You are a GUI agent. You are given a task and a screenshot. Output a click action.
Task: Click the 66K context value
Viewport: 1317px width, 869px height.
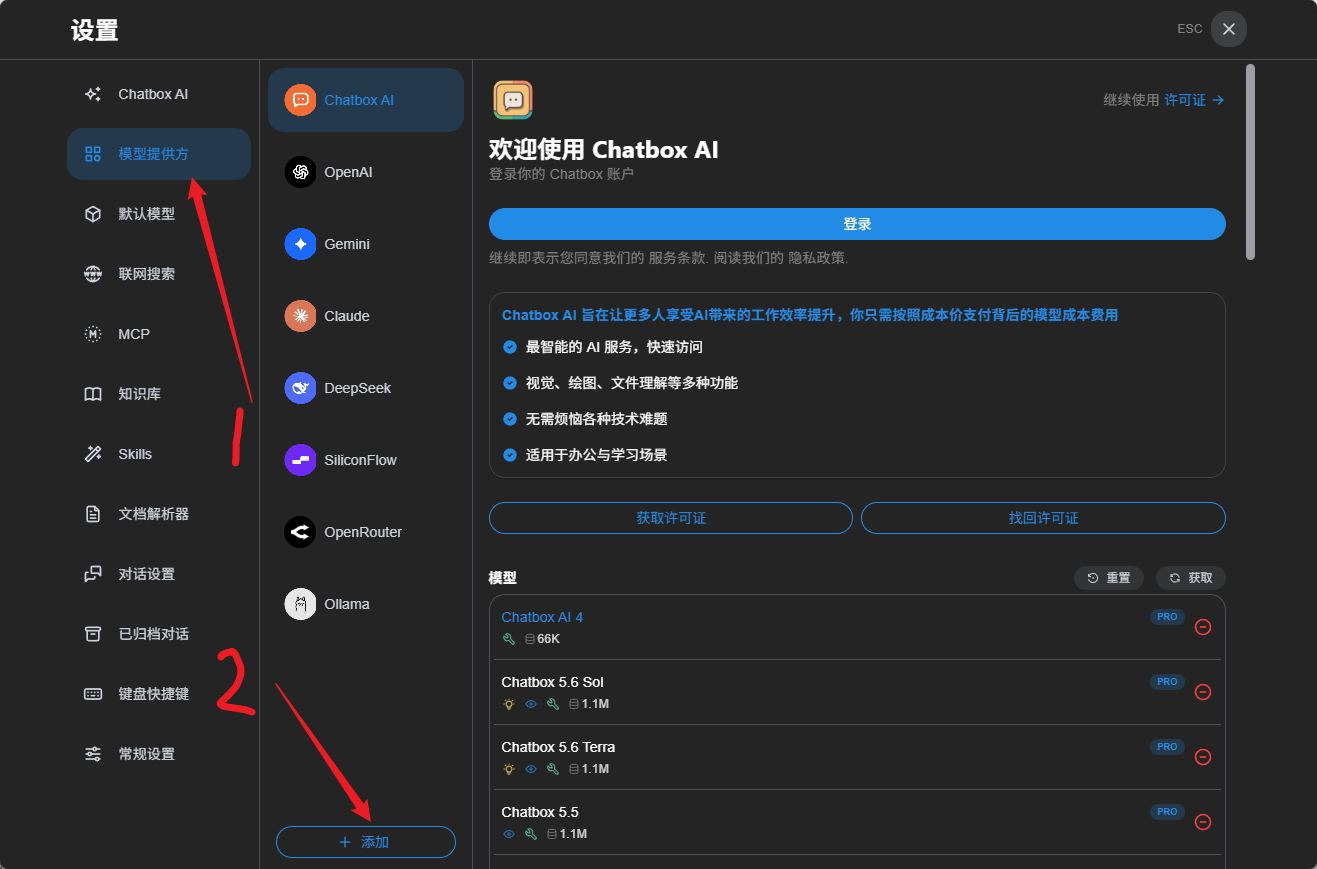click(x=548, y=639)
